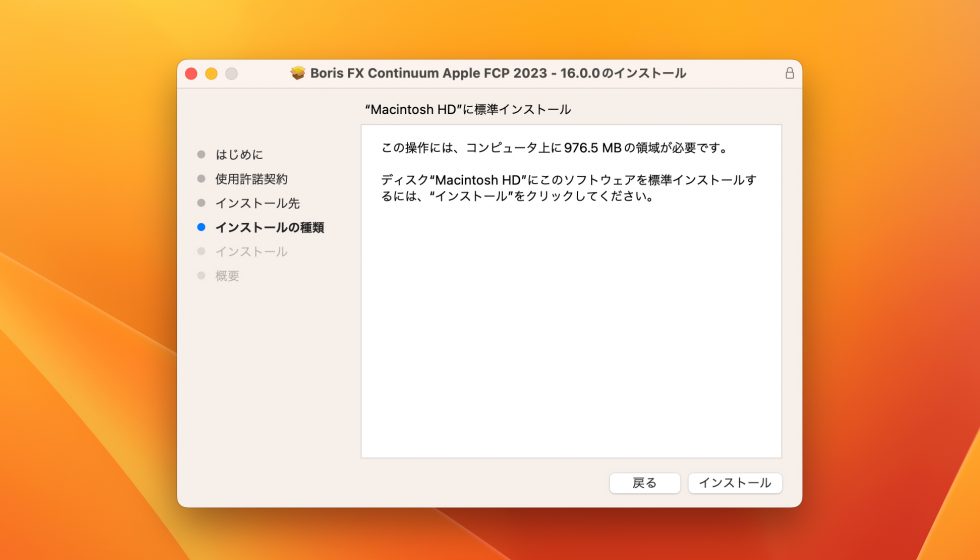Select the インストール先 step in sidebar
The width and height of the screenshot is (980, 560).
tap(258, 203)
